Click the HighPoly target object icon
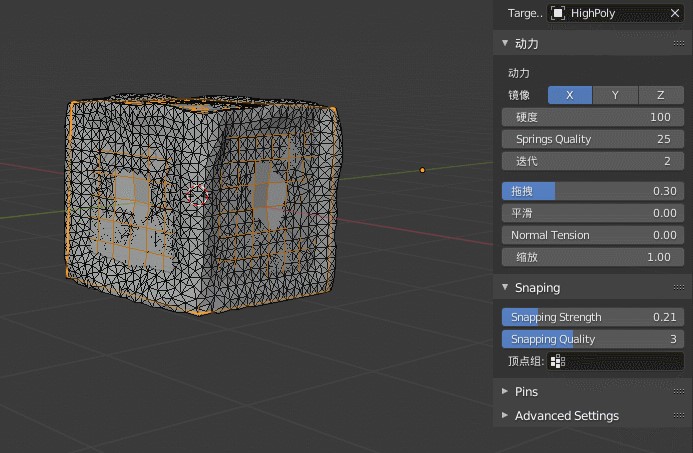 pyautogui.click(x=558, y=13)
